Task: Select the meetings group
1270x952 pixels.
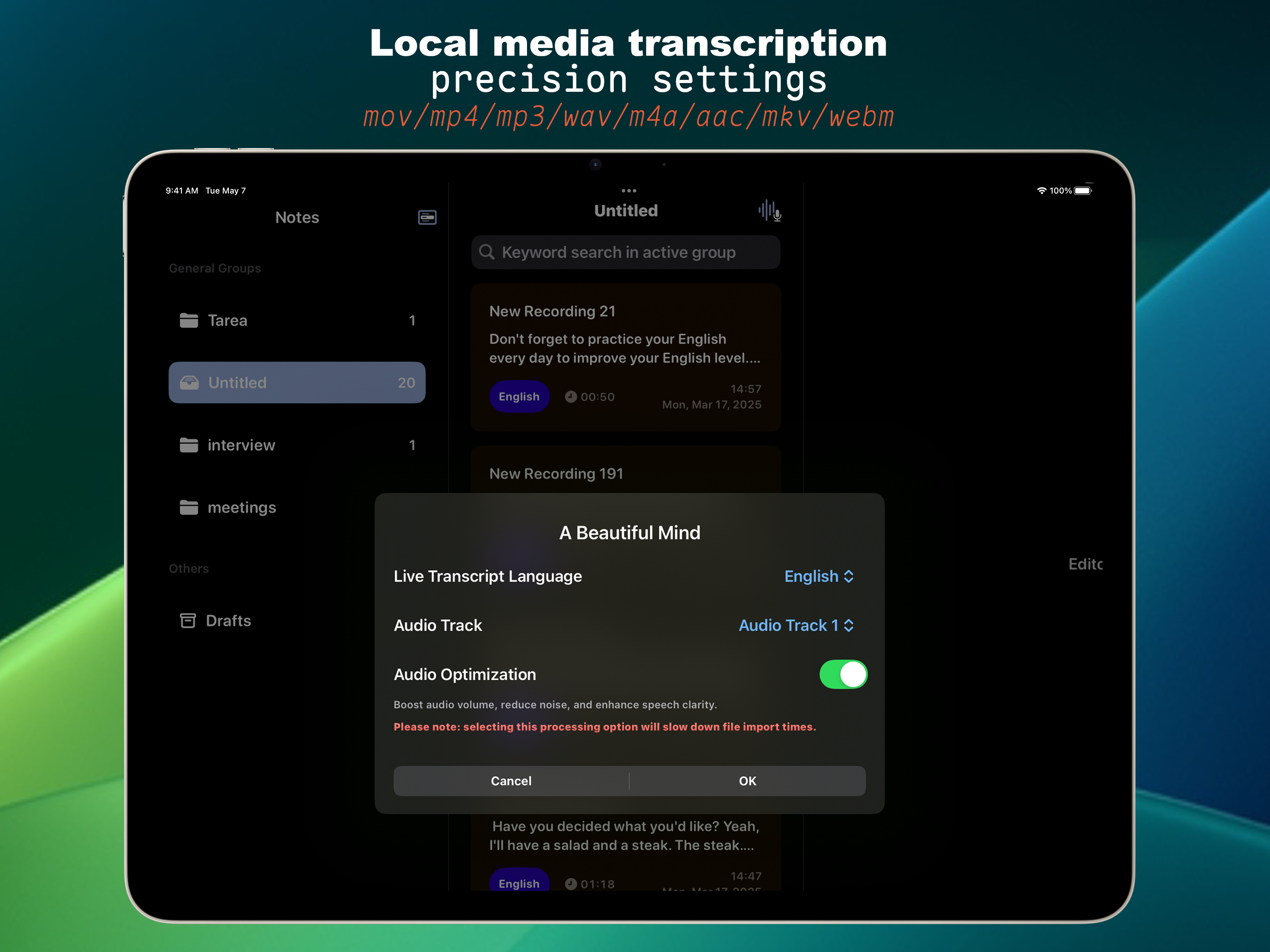Action: click(x=272, y=507)
